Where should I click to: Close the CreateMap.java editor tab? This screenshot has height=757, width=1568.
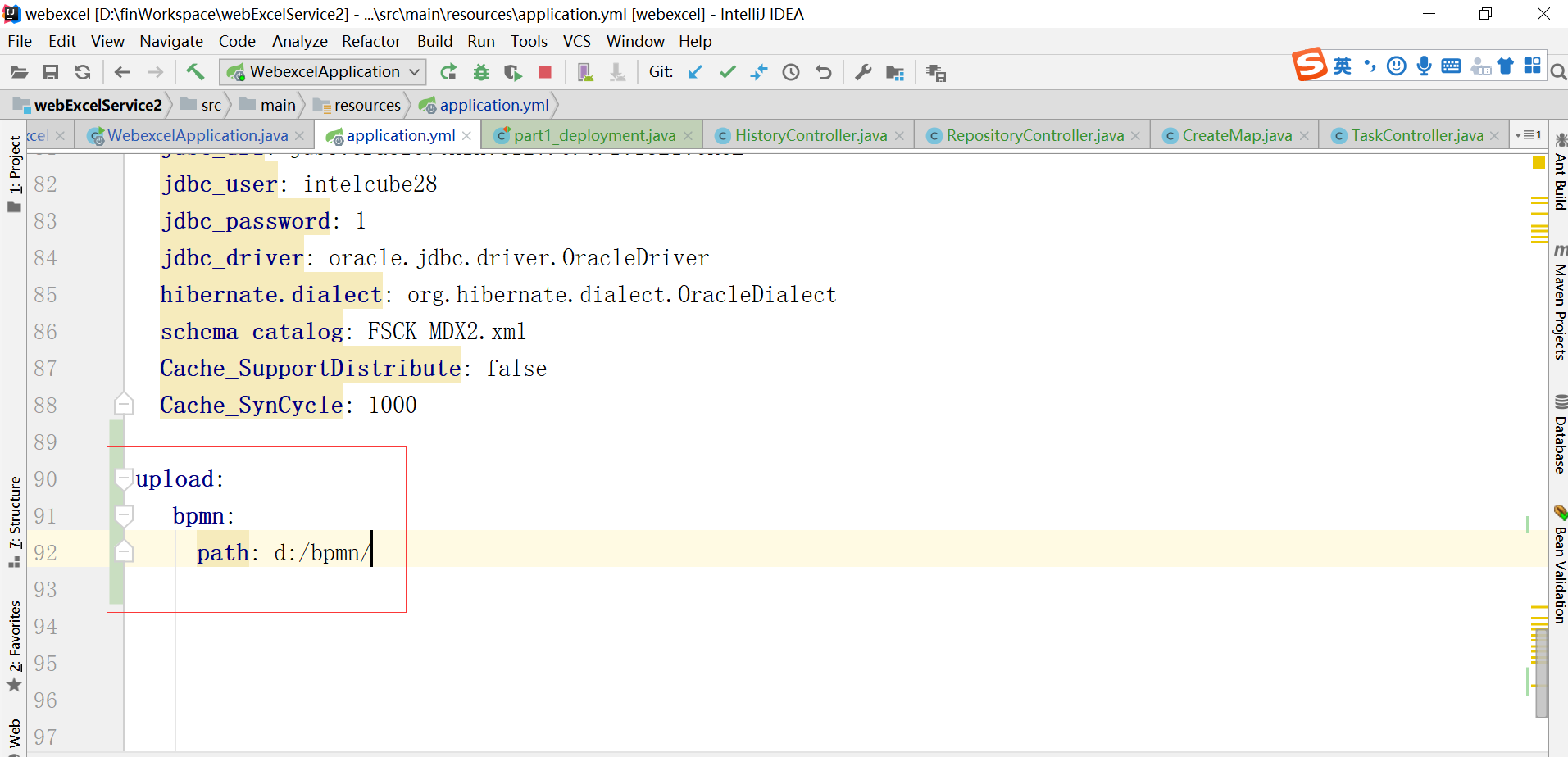coord(1305,135)
